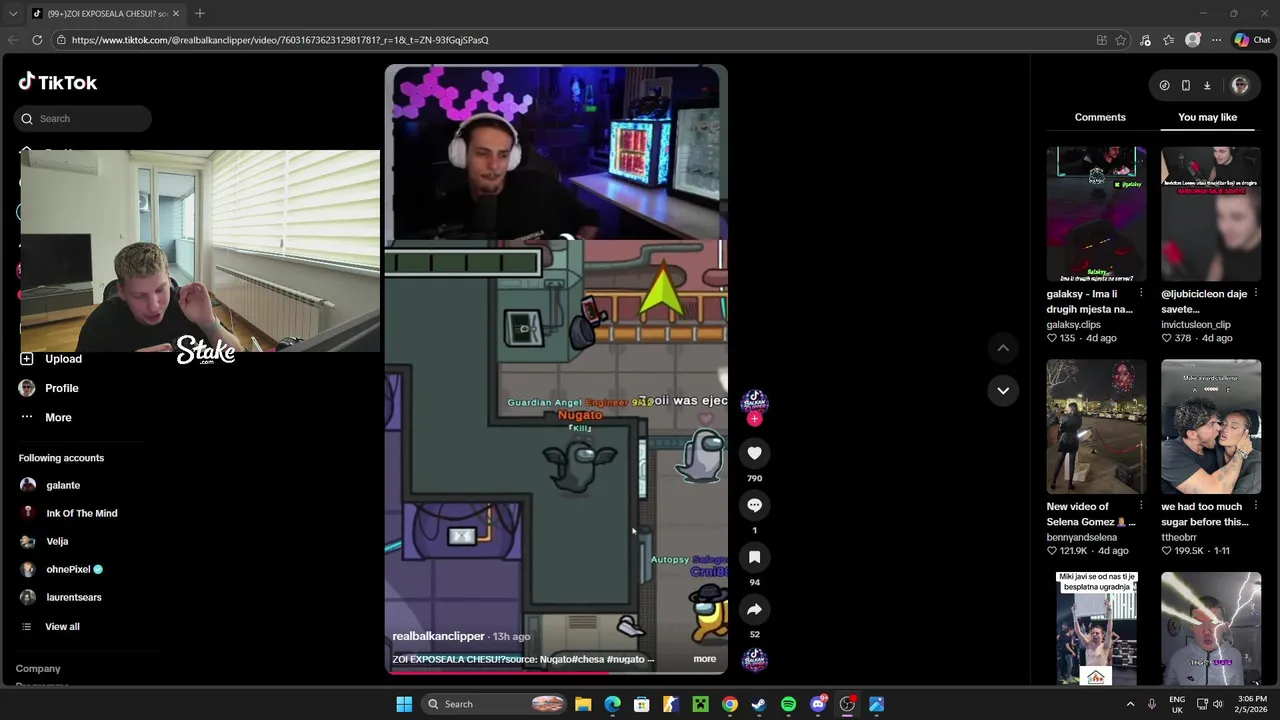Expand video caption with more
The height and width of the screenshot is (720, 1280).
coord(705,659)
